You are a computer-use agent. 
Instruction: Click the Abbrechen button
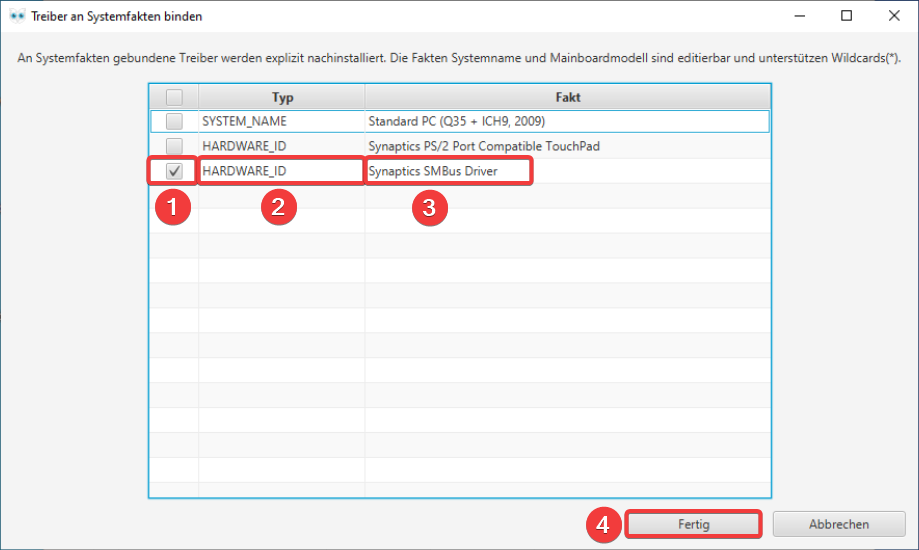click(x=839, y=524)
